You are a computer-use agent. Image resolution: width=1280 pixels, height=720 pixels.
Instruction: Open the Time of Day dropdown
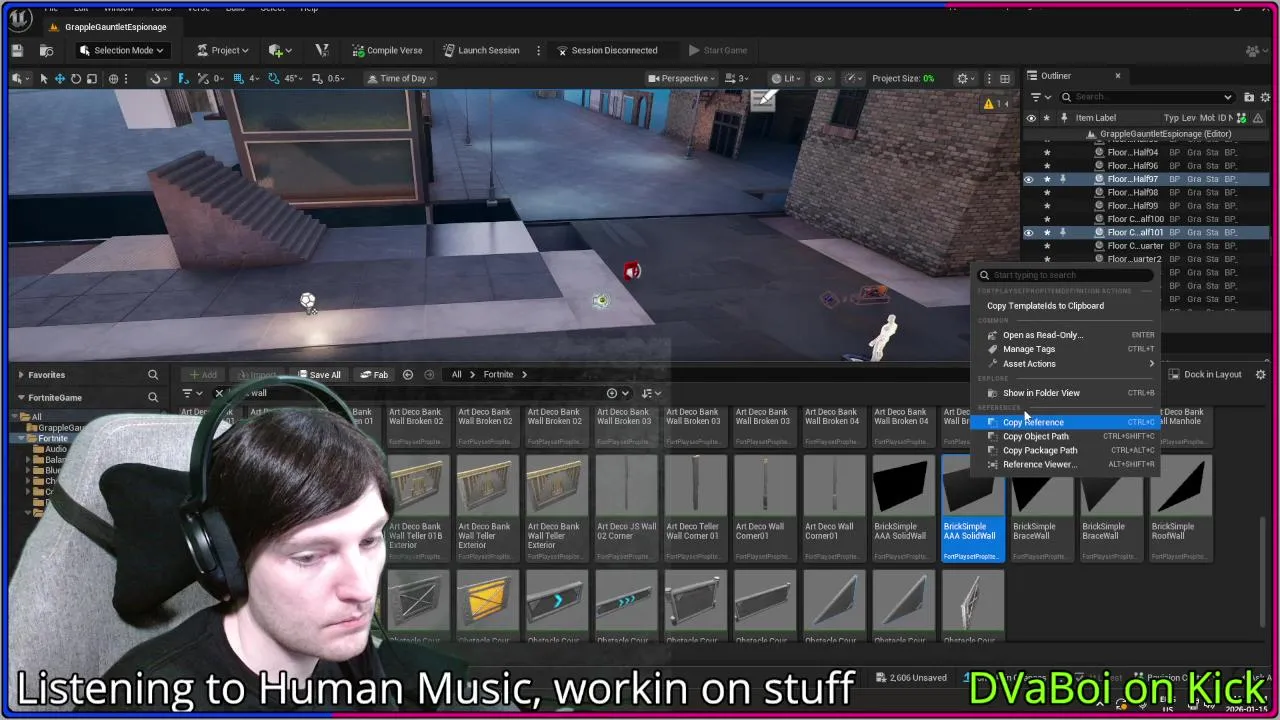point(402,78)
